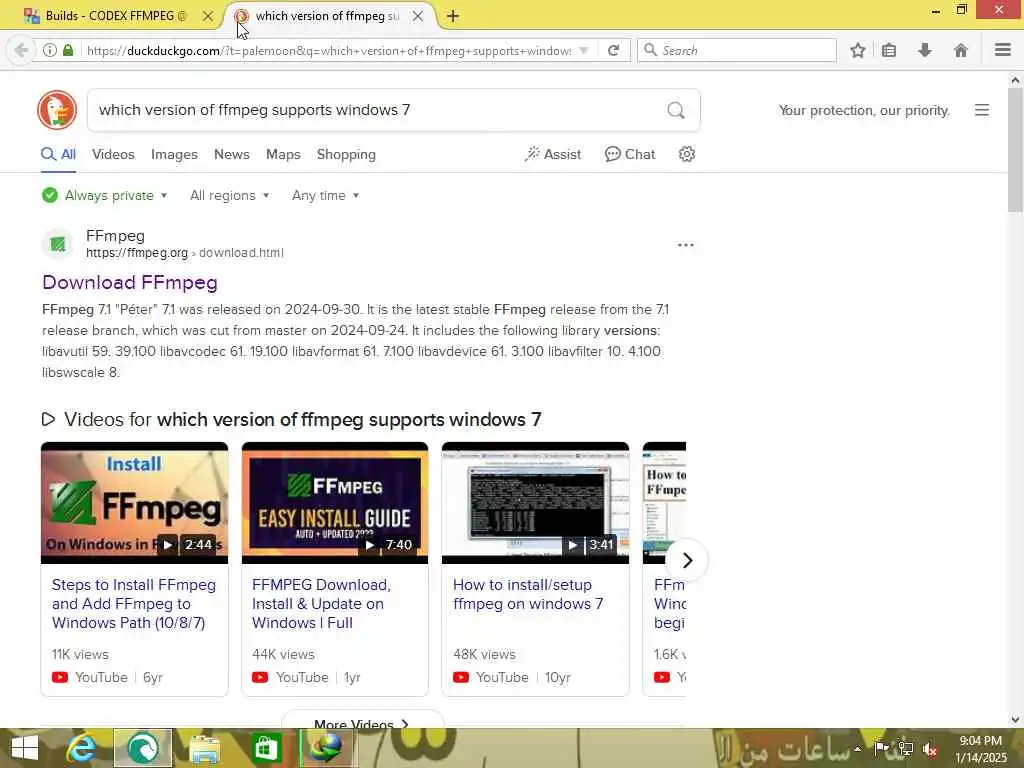This screenshot has height=768, width=1024.
Task: Click the DuckDuckGo logo icon
Action: (x=57, y=110)
